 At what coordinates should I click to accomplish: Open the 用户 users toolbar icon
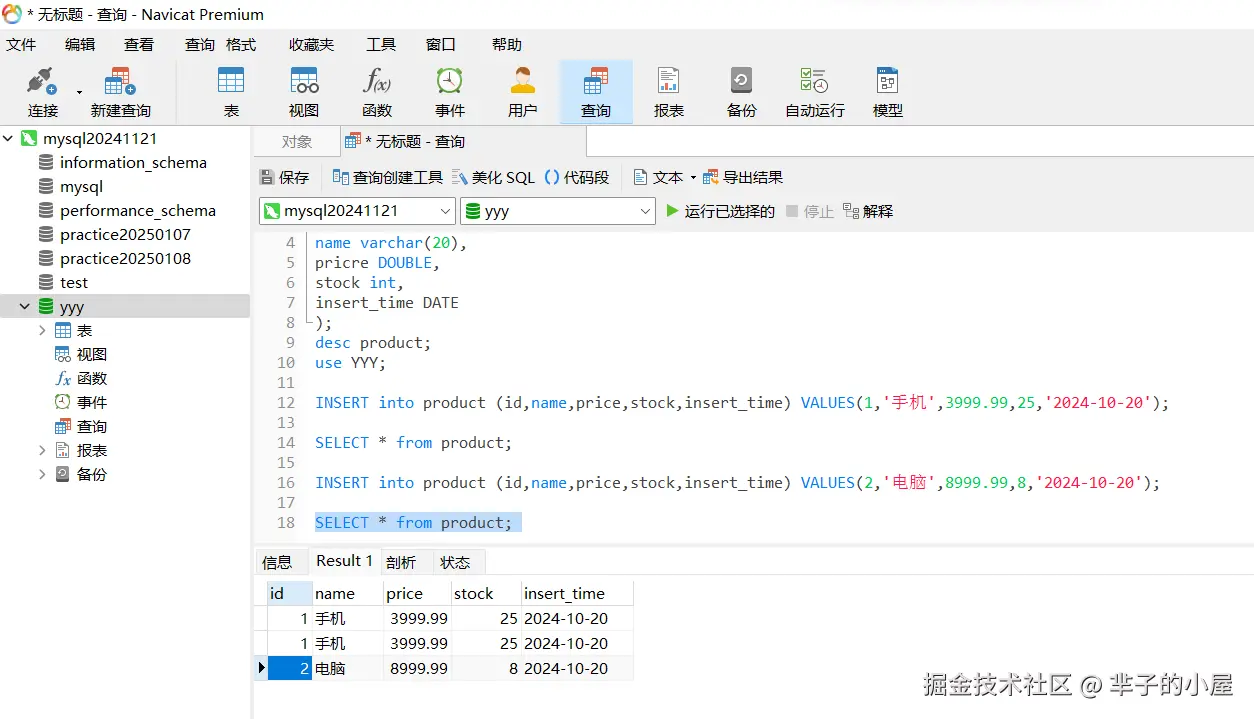pyautogui.click(x=523, y=92)
